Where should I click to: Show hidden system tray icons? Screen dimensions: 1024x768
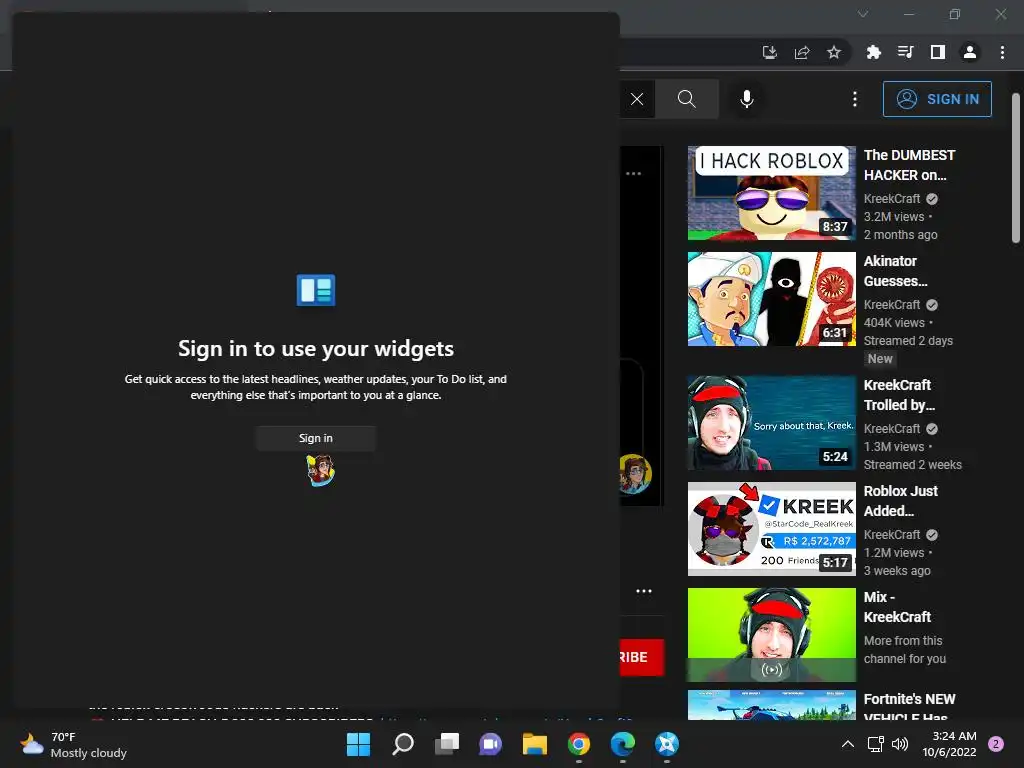click(848, 744)
